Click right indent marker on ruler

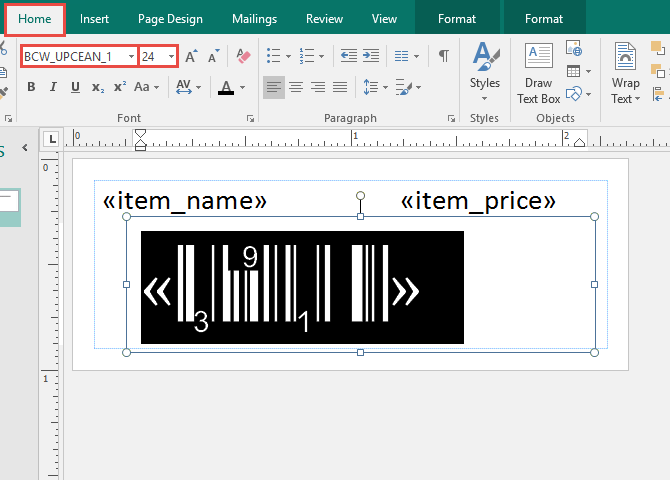click(x=579, y=142)
